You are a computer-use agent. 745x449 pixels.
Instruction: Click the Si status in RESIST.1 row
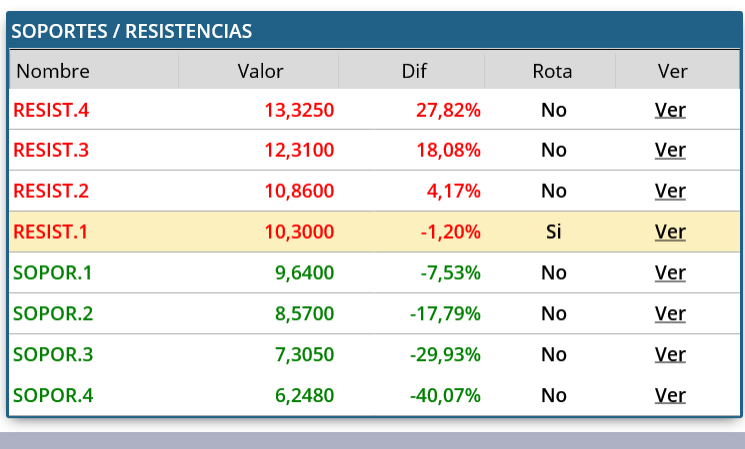[x=554, y=232]
